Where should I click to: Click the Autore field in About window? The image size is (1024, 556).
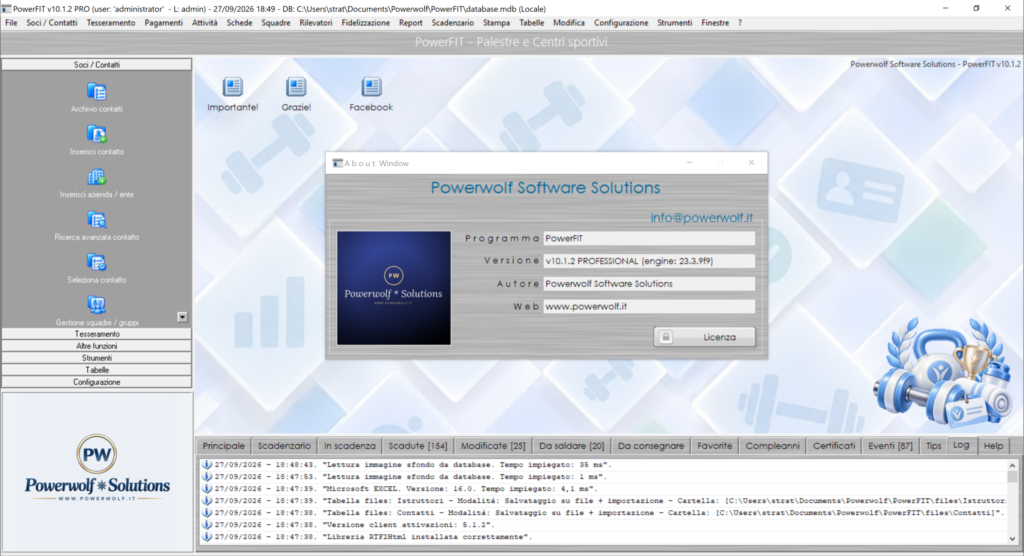[x=649, y=284]
